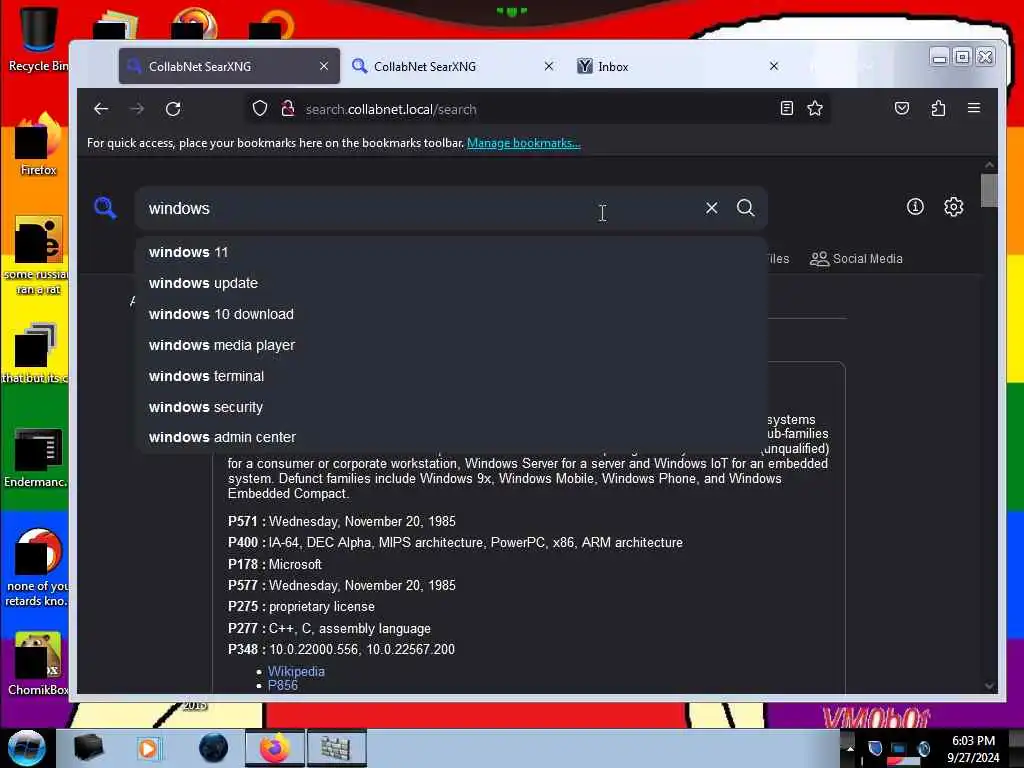Switch to second CollabNet SearXNG tab
1024x768 pixels.
(451, 66)
